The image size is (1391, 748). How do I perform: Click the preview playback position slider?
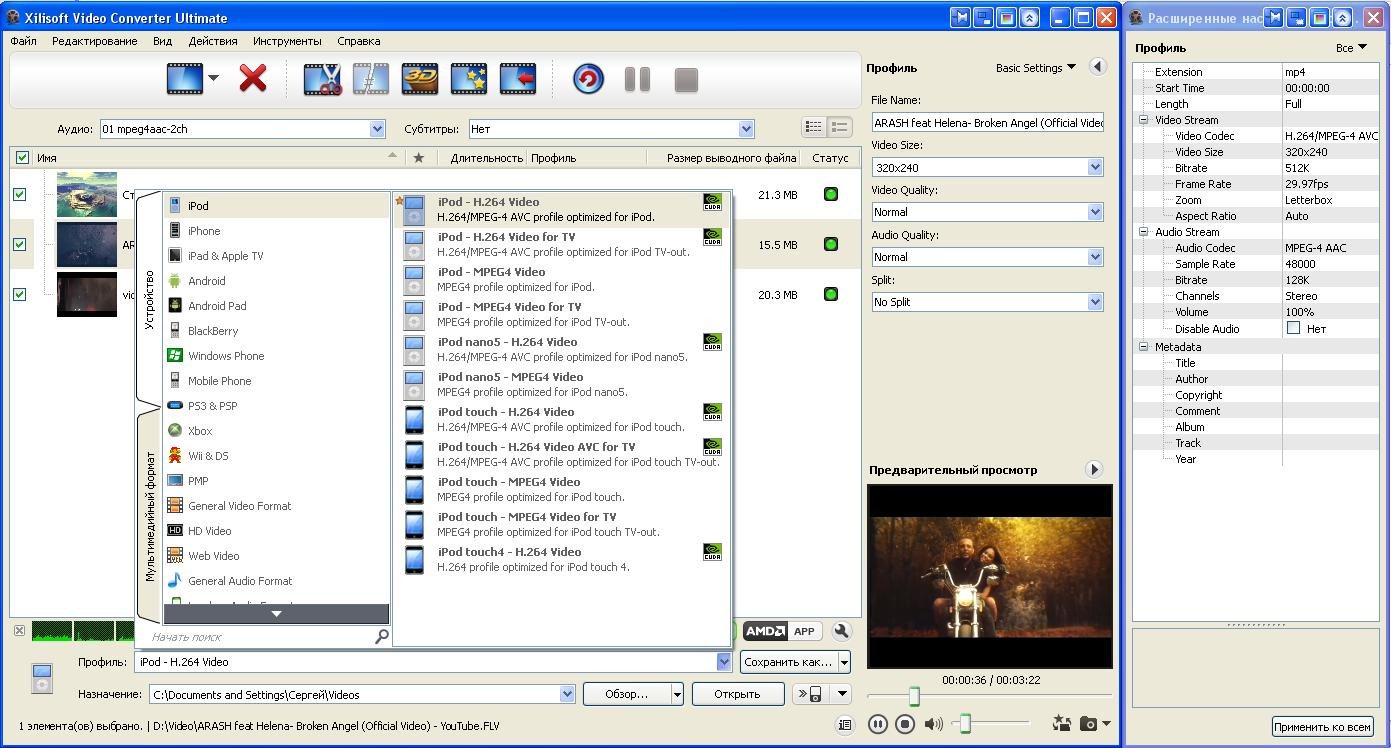click(914, 696)
